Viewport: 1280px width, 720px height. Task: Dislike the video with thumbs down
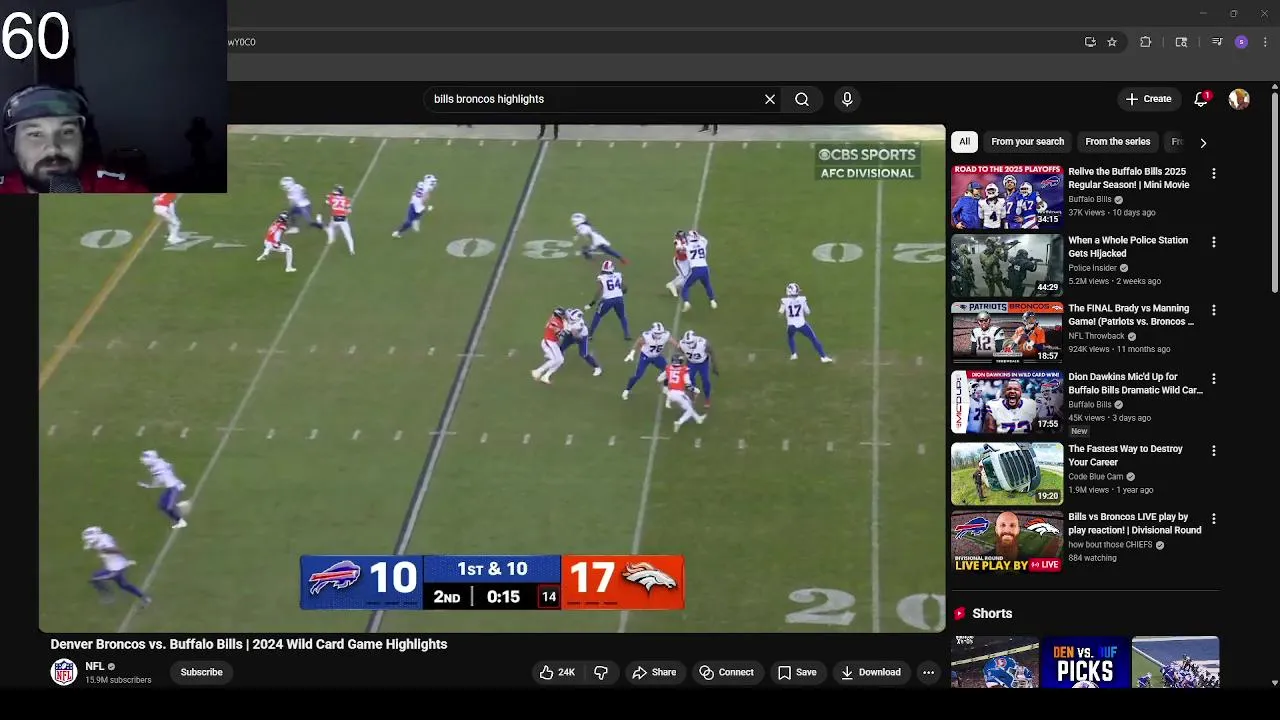[601, 672]
